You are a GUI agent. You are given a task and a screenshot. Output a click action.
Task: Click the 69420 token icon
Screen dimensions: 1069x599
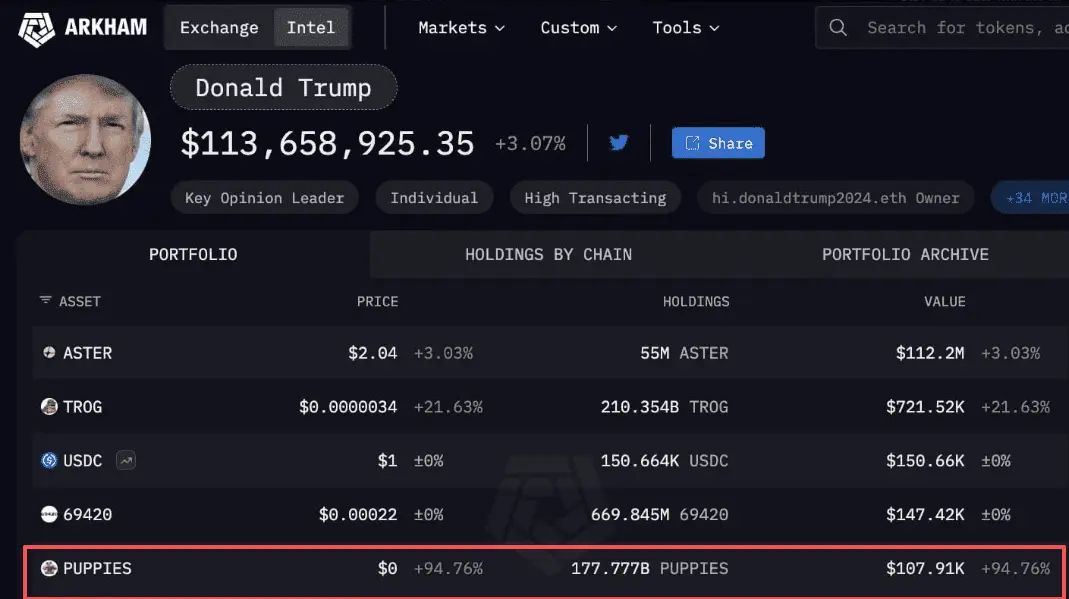49,514
